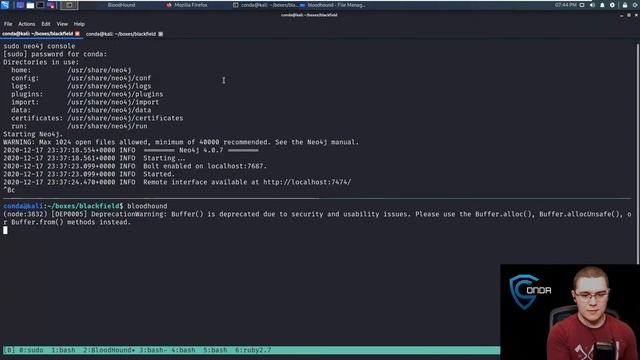Open the Edit menu
Viewport: 640px width, 360px height.
[46, 24]
